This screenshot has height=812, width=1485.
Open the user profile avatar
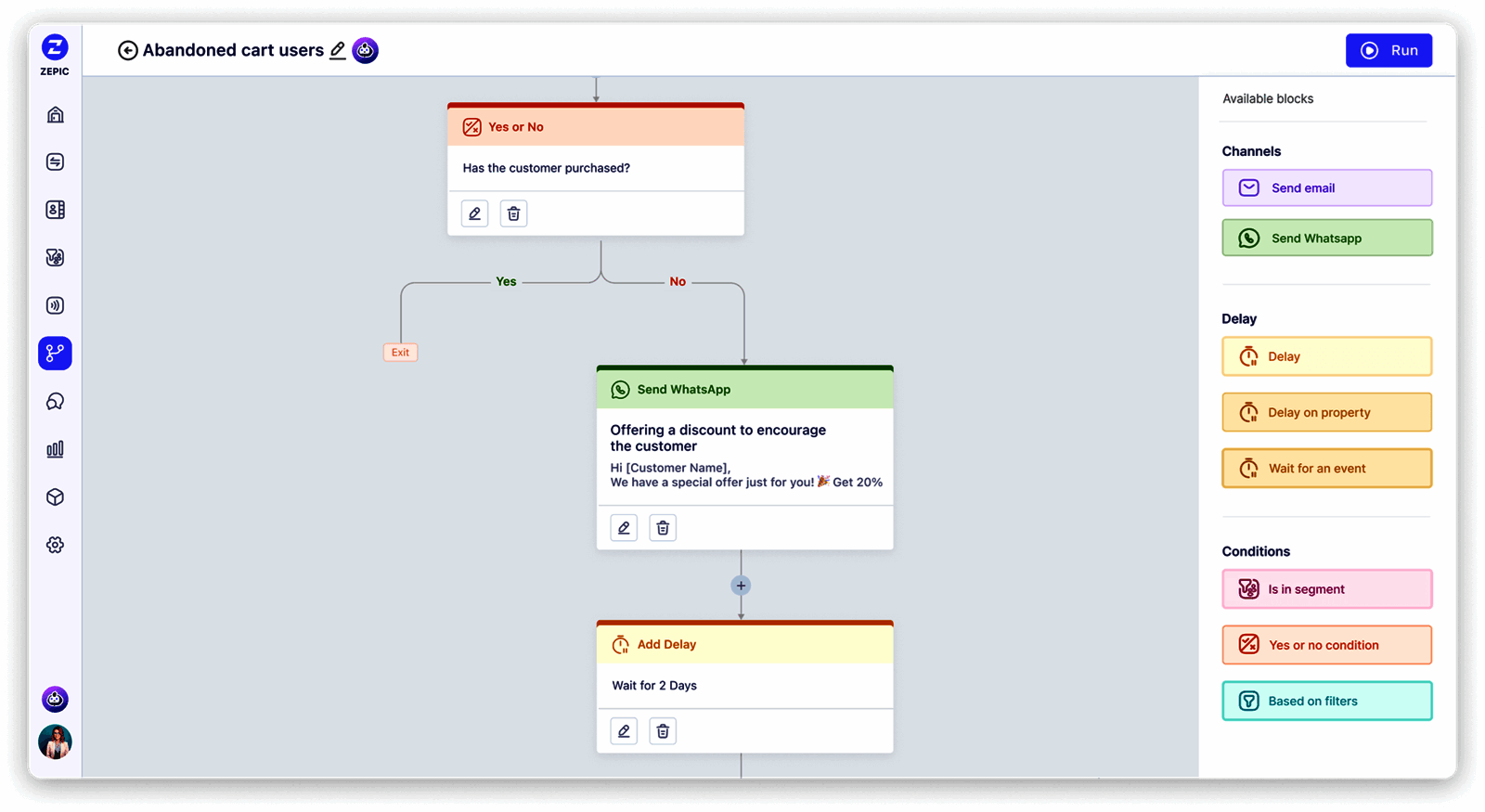coord(56,742)
